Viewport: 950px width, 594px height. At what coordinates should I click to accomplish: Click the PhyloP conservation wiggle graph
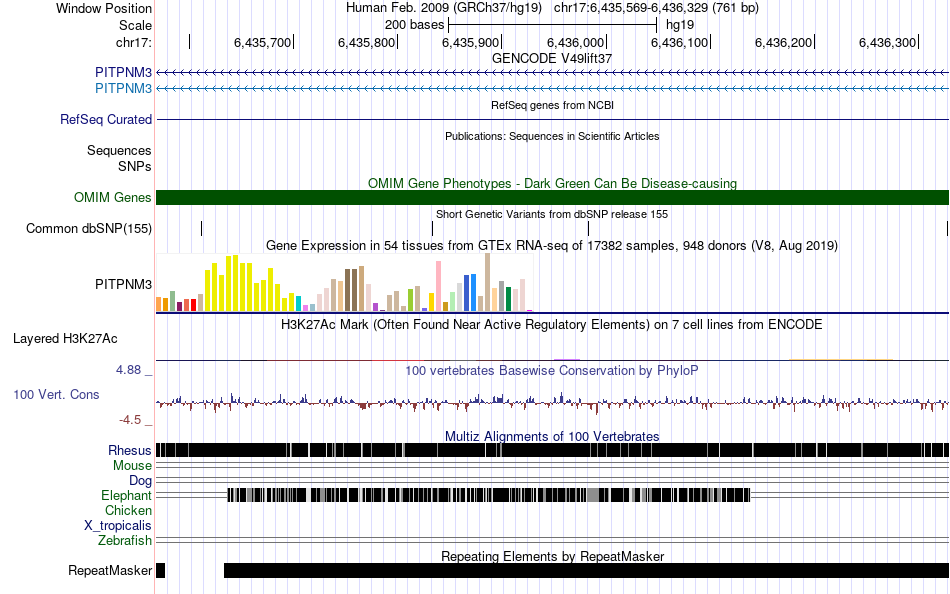552,402
